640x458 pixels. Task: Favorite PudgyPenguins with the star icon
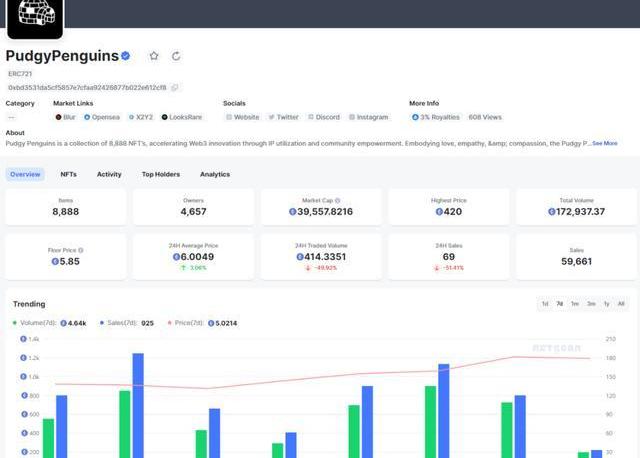(154, 56)
